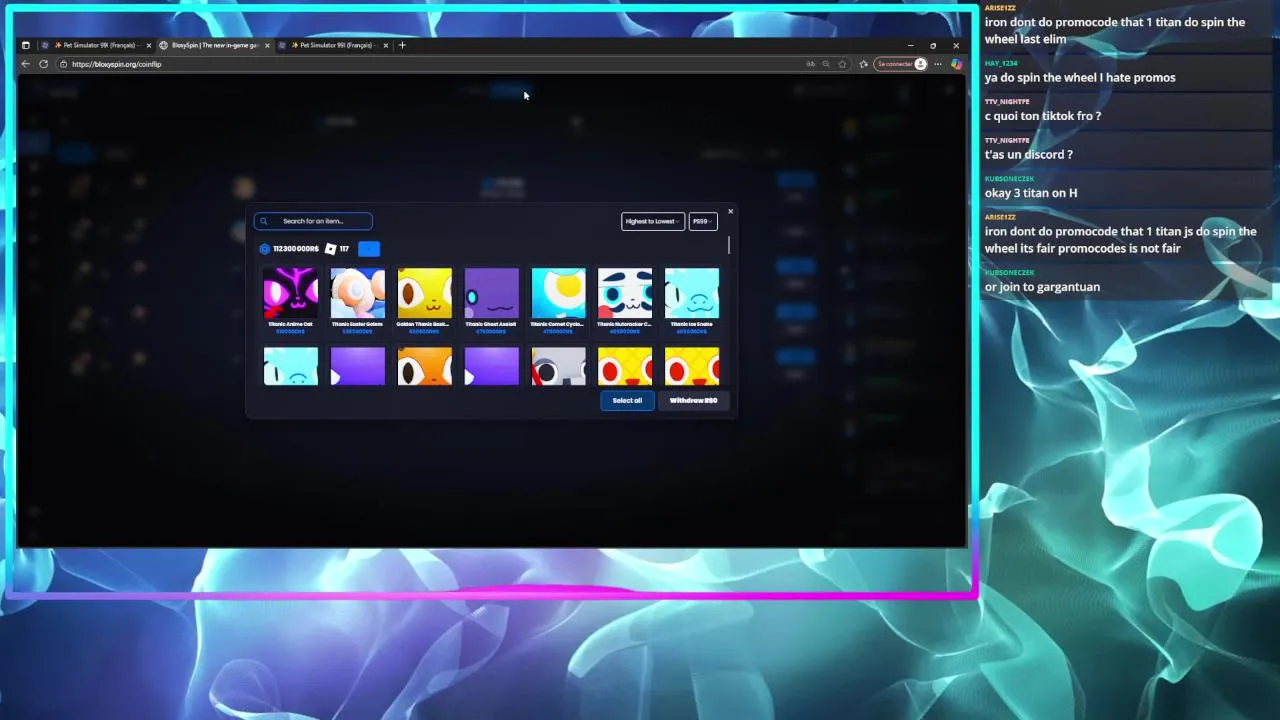1280x720 pixels.
Task: Click the HAY_1234 username in chat
Action: (1001, 63)
